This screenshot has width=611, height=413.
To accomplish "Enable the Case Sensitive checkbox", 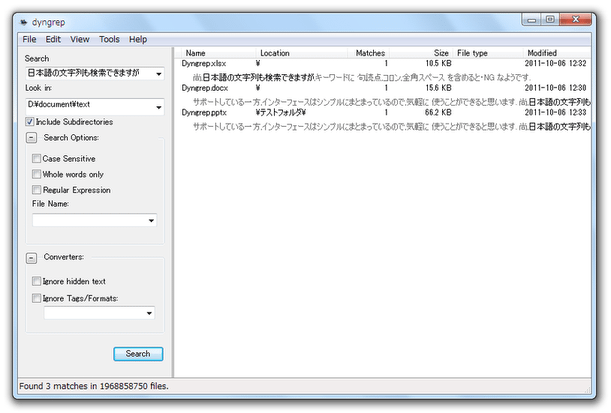I will [36, 159].
